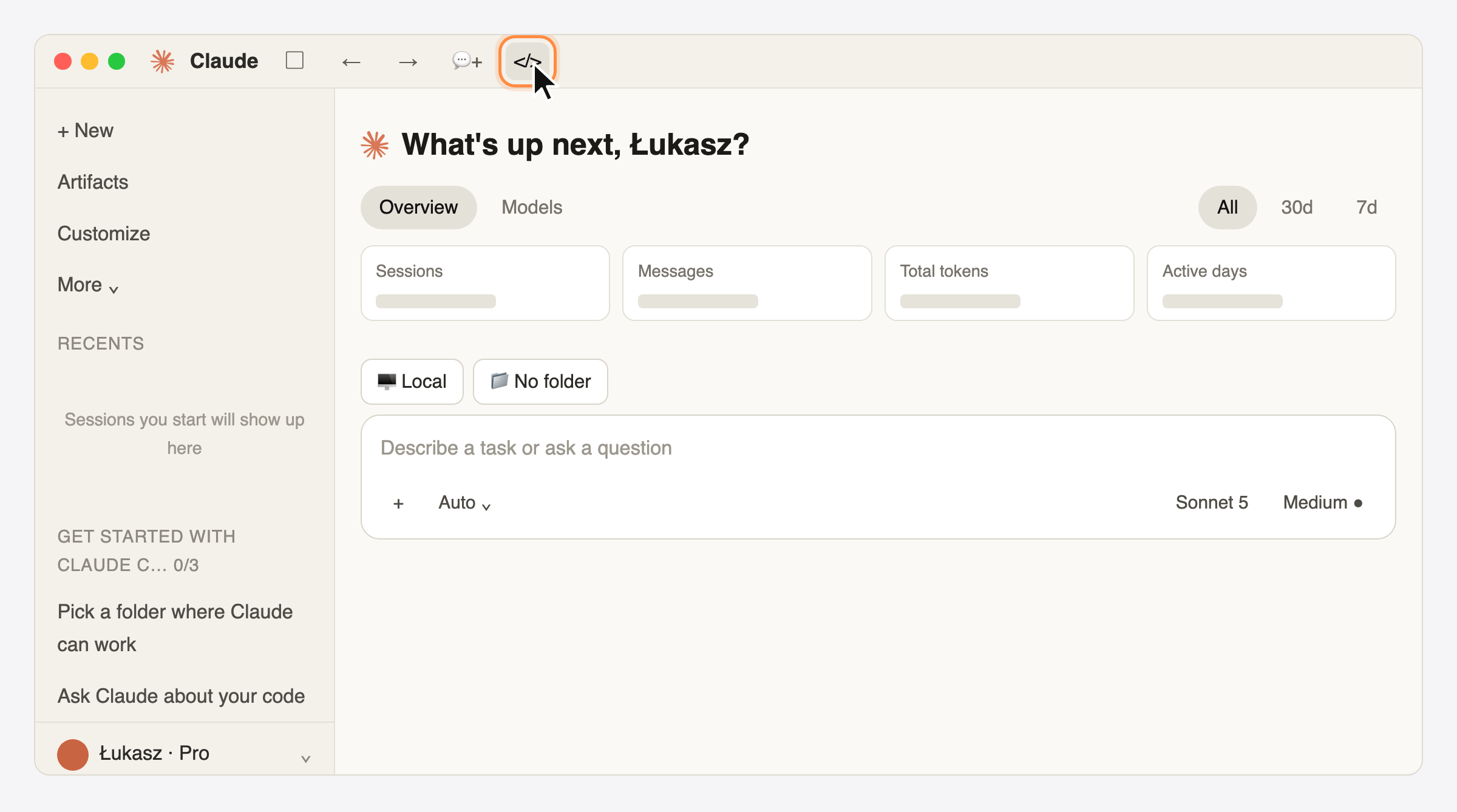Expand the Łukasz · Pro account menu chevron

point(306,759)
